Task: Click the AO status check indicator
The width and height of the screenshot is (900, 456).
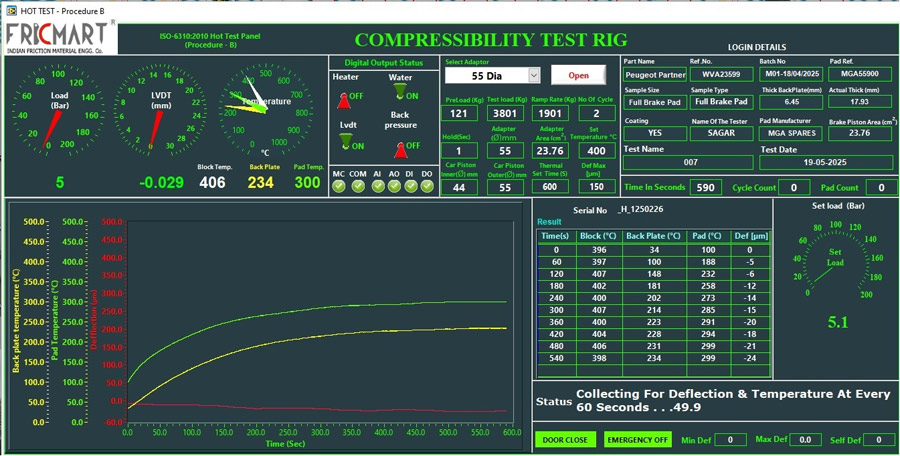Action: (x=393, y=186)
